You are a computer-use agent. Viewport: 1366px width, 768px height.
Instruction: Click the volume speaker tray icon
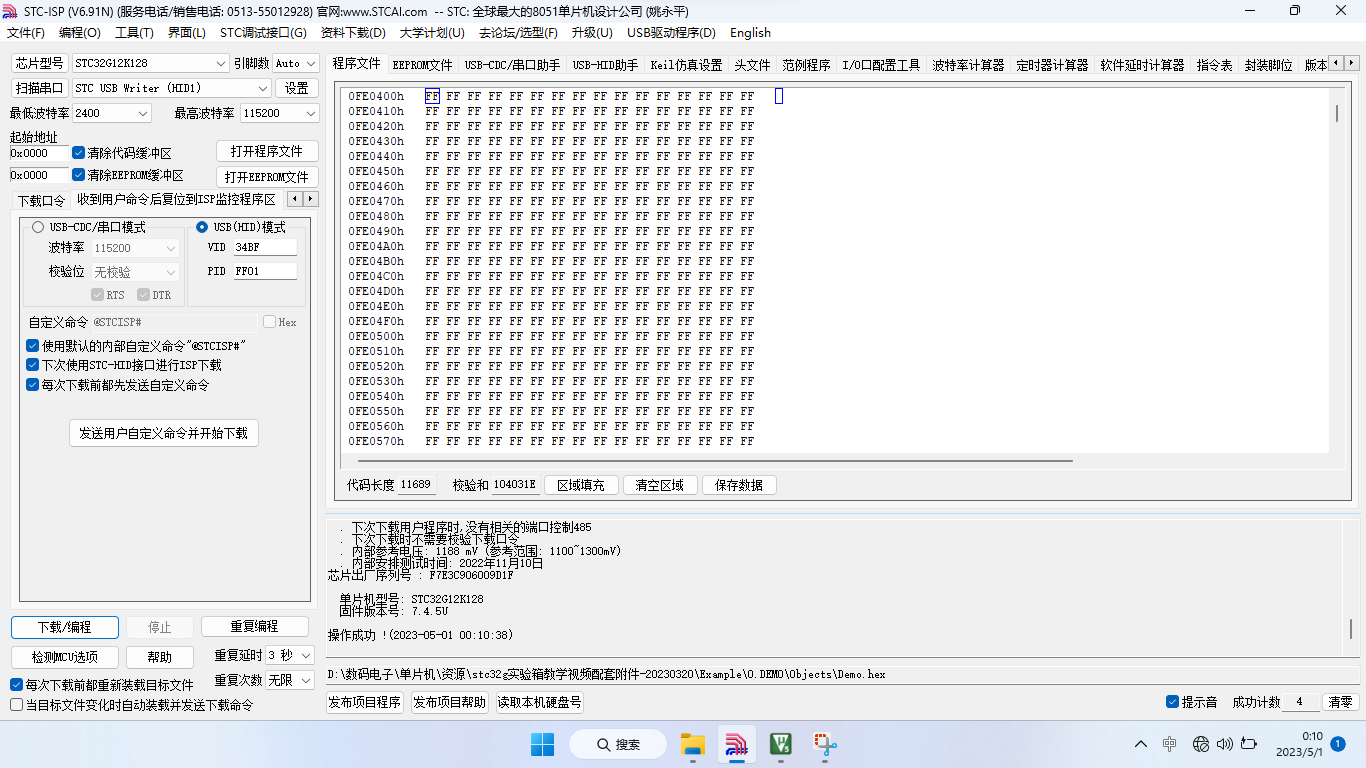pos(1224,744)
